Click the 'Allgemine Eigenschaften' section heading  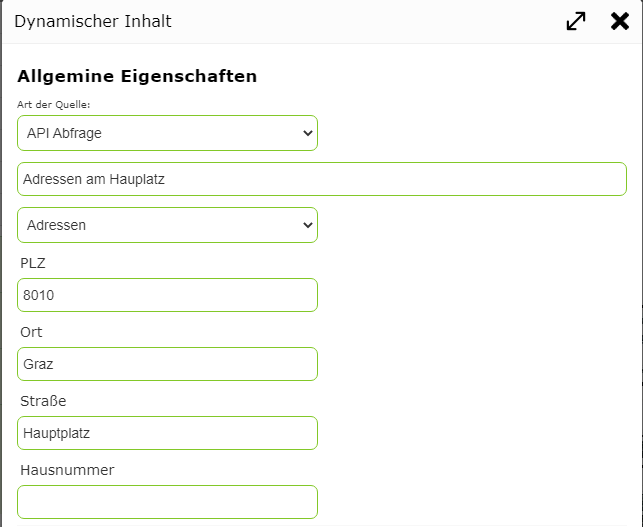click(x=137, y=76)
